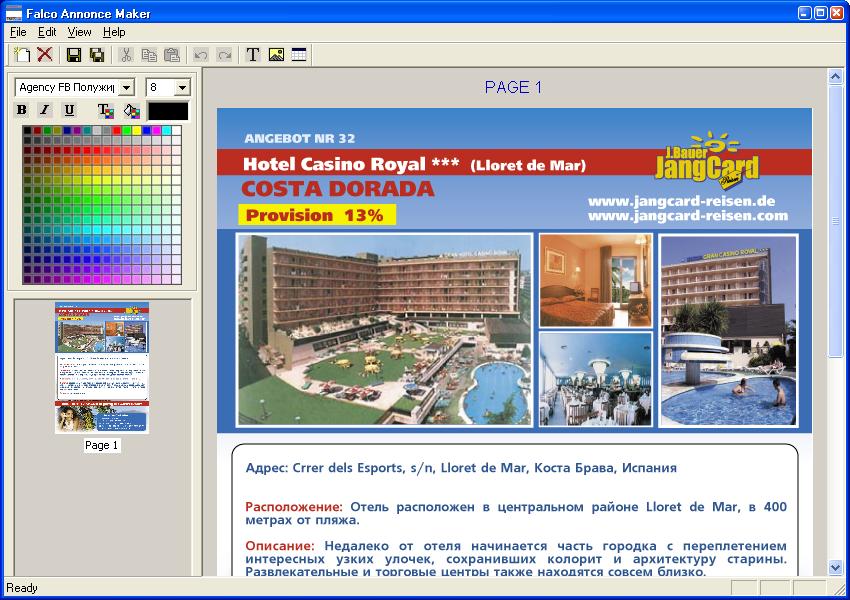
Task: Select the yellow Provision 13% label
Action: click(317, 215)
